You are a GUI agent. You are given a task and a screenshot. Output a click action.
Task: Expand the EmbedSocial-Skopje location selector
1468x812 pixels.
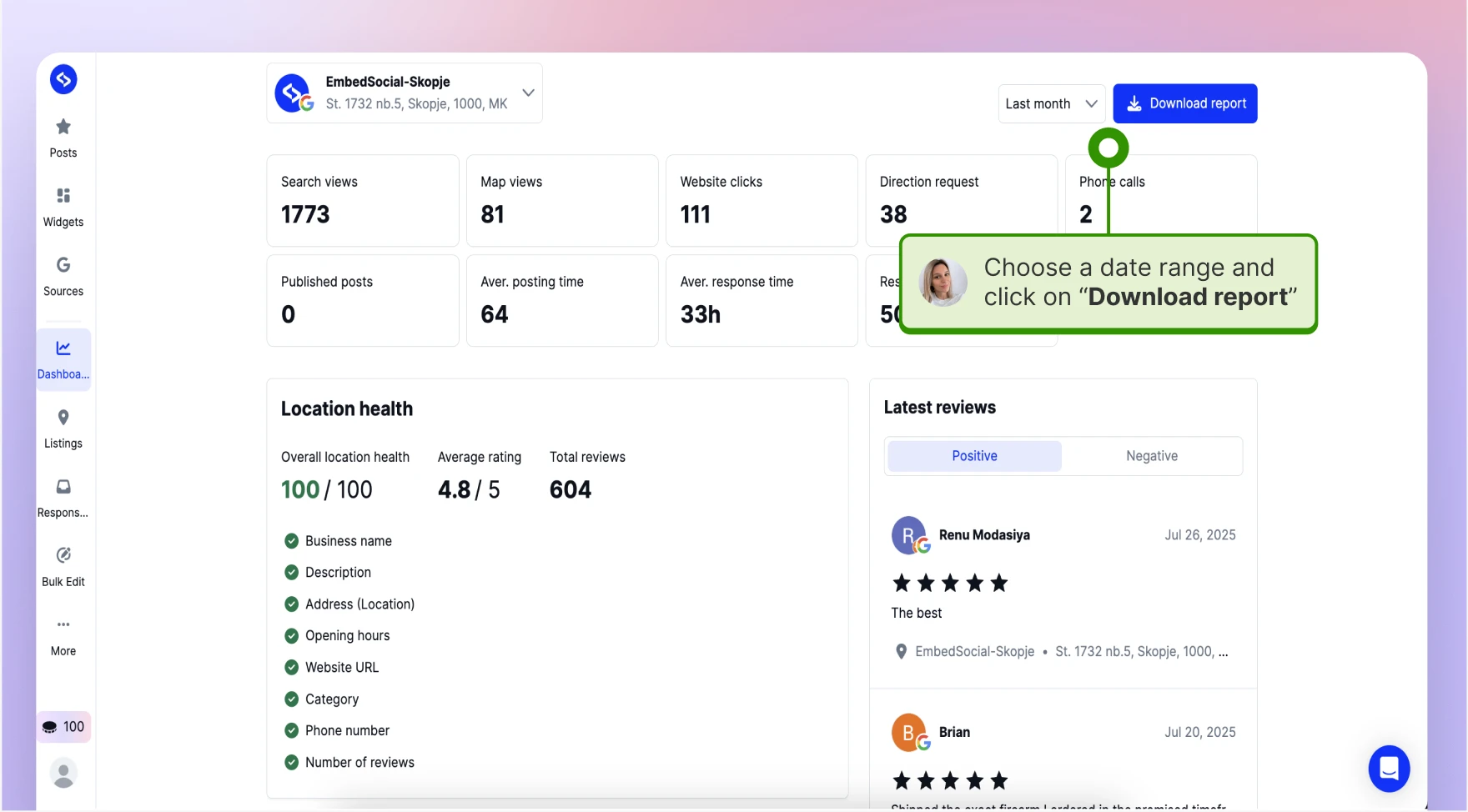pyautogui.click(x=405, y=93)
